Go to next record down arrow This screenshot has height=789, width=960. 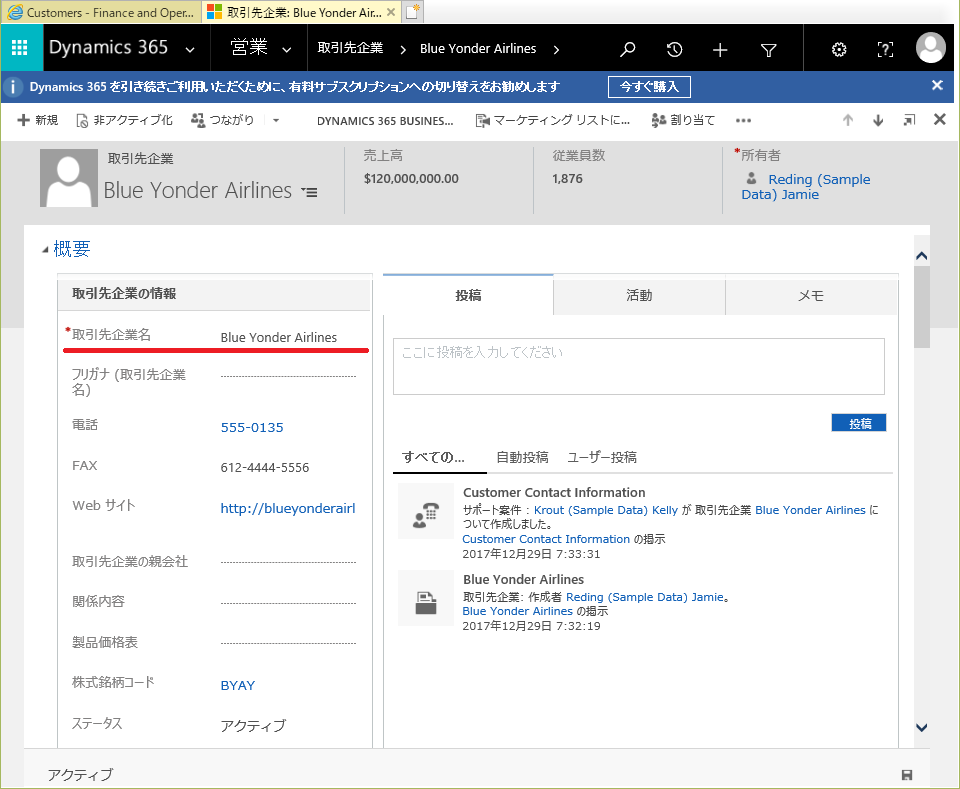(878, 120)
